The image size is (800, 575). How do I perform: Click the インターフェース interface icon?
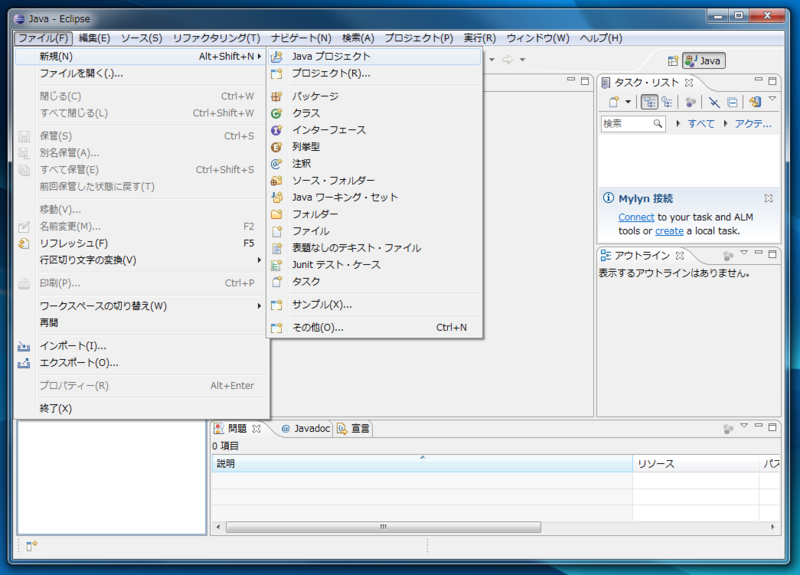(277, 130)
